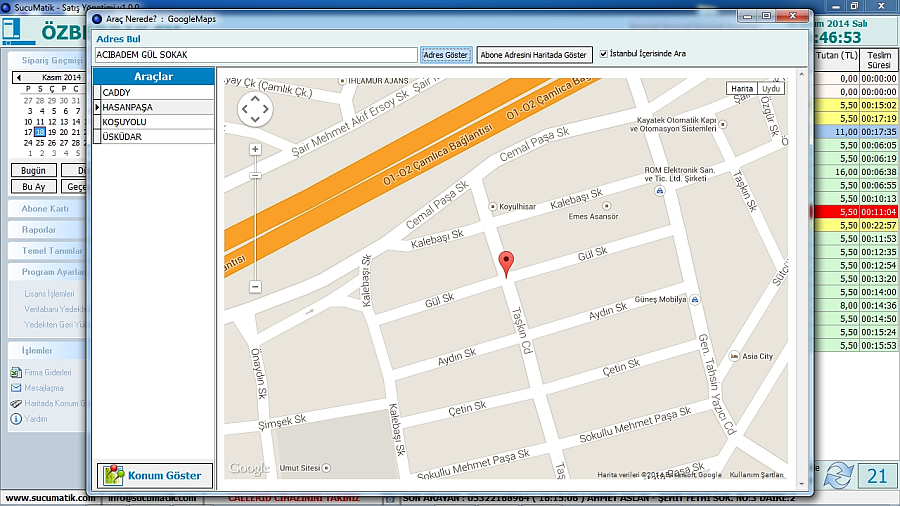The image size is (900, 506).
Task: Click the Bu Ay button
Action: click(x=33, y=186)
